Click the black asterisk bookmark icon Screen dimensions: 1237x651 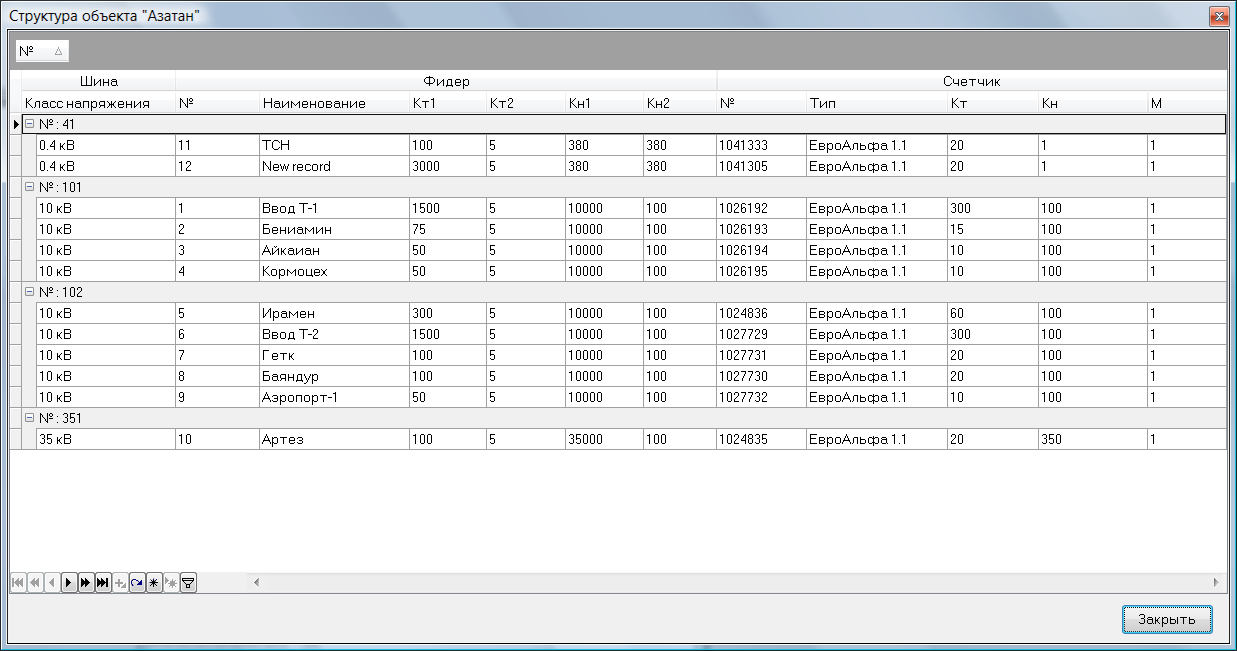pyautogui.click(x=154, y=582)
